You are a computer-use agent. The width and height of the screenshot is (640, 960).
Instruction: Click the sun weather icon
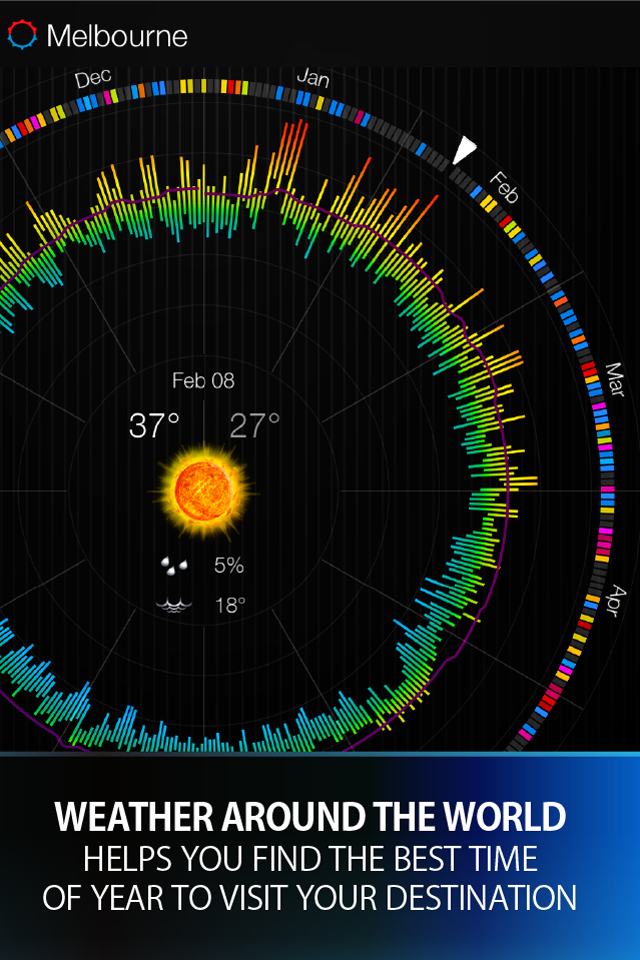(204, 492)
